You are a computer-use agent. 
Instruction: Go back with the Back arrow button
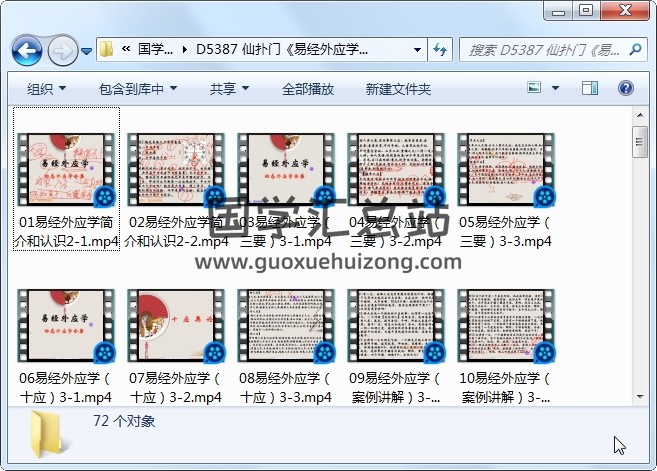click(x=27, y=51)
